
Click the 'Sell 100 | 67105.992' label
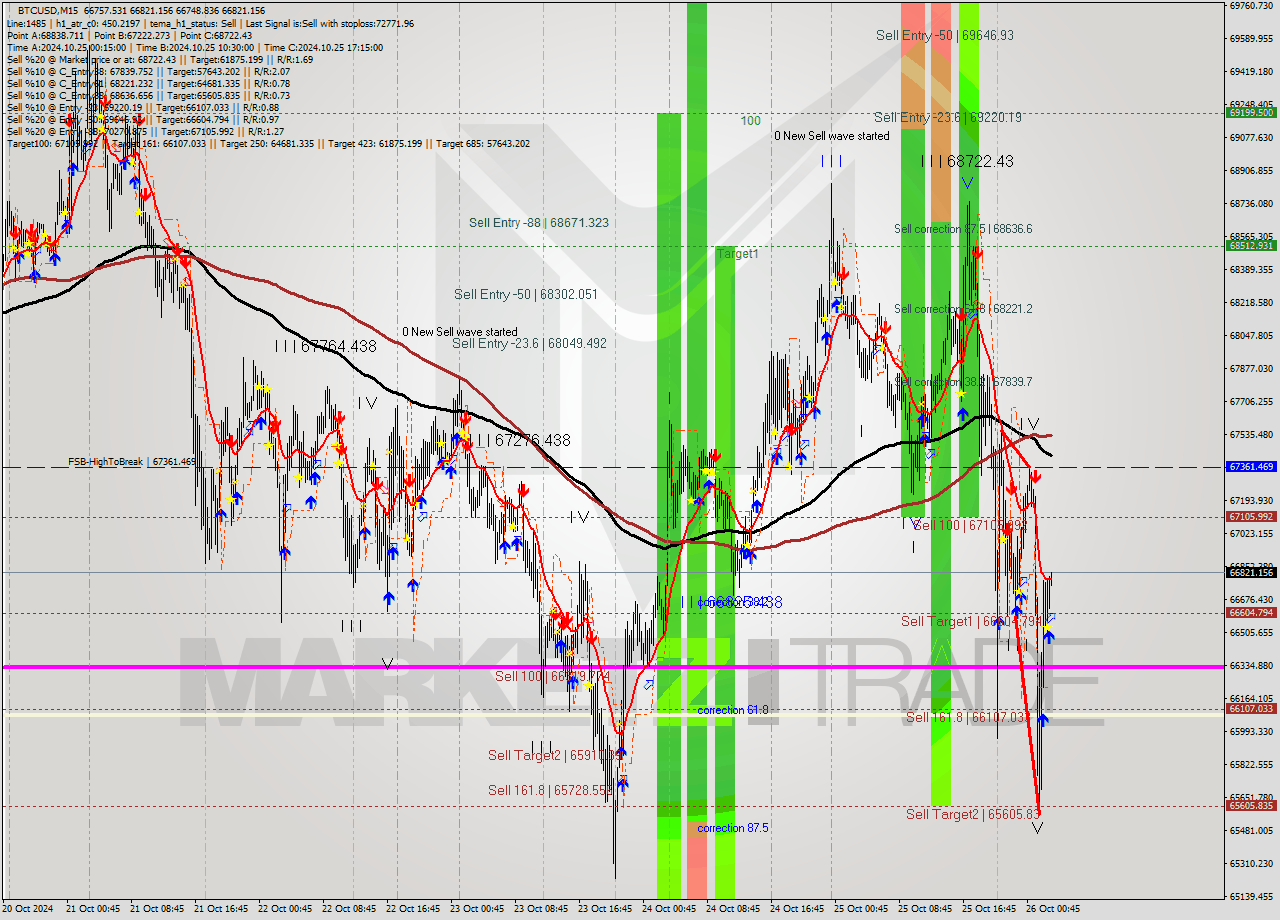[x=970, y=525]
